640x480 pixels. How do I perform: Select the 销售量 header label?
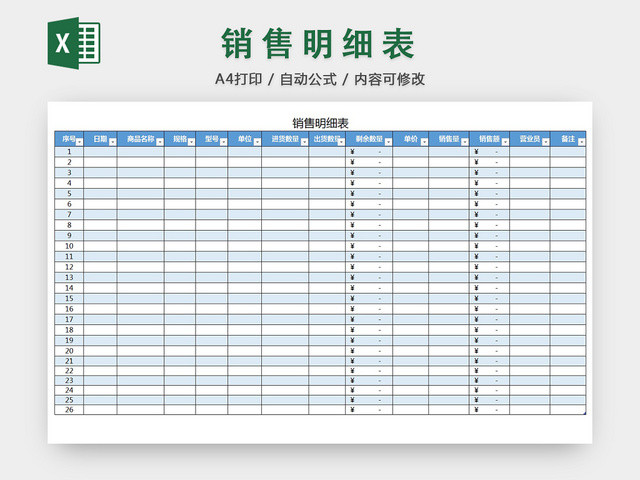[x=449, y=139]
